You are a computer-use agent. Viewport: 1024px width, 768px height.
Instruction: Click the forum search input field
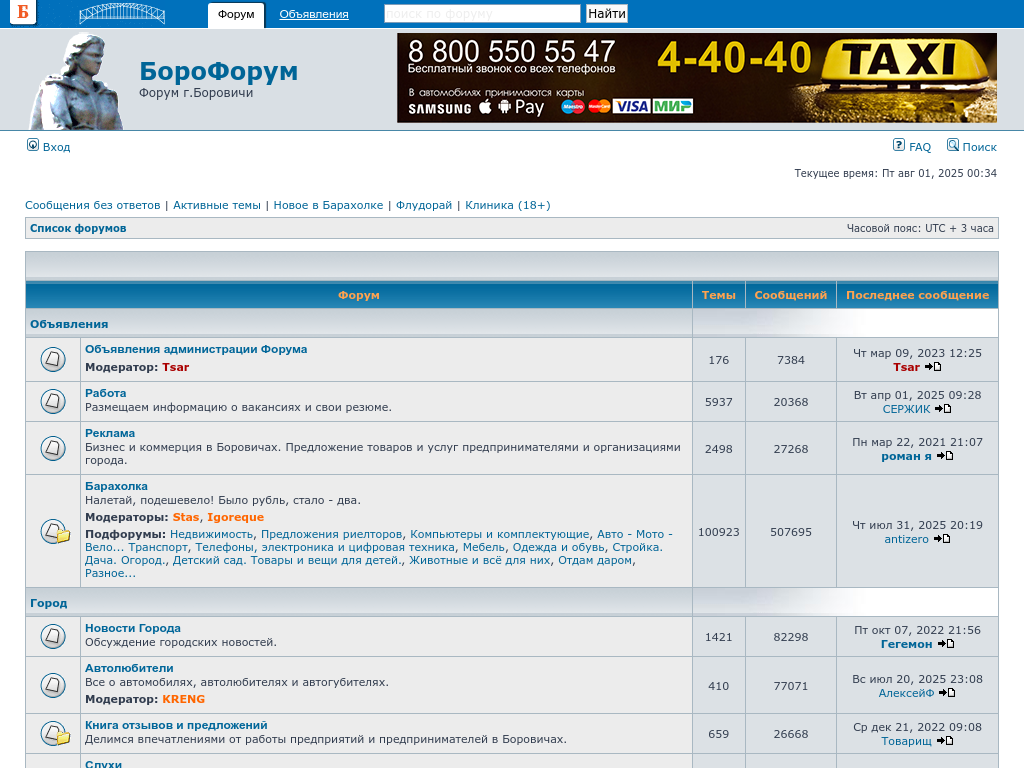[x=482, y=14]
